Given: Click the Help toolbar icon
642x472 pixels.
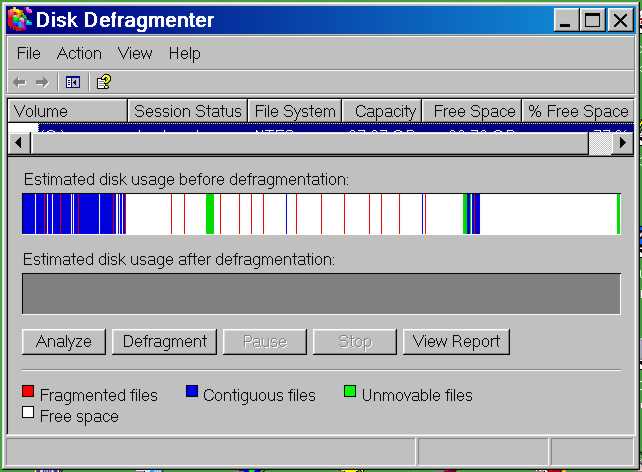Looking at the screenshot, I should point(103,82).
